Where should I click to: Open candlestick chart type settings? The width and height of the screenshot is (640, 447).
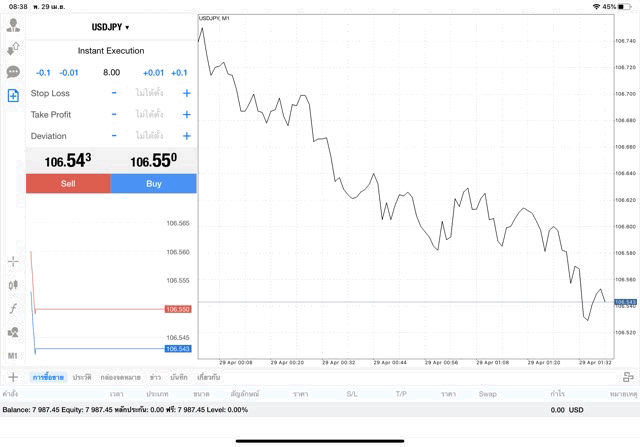click(13, 285)
